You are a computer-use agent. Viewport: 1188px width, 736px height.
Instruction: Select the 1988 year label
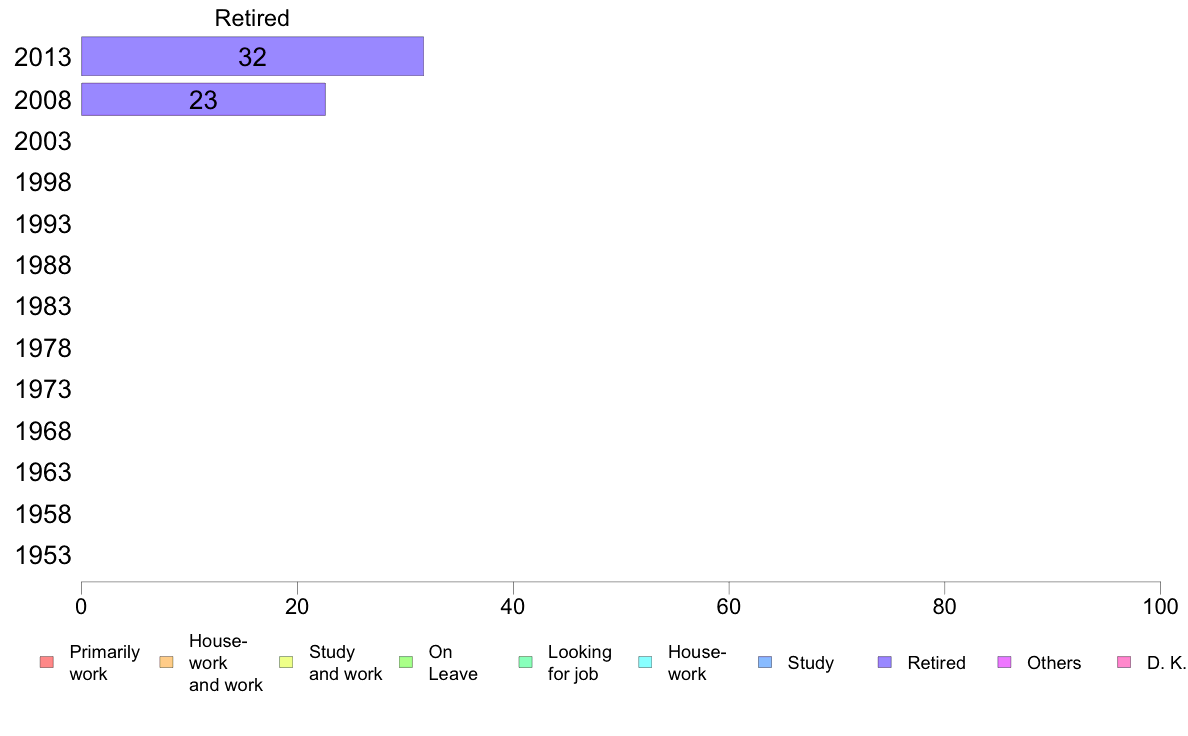pos(42,265)
